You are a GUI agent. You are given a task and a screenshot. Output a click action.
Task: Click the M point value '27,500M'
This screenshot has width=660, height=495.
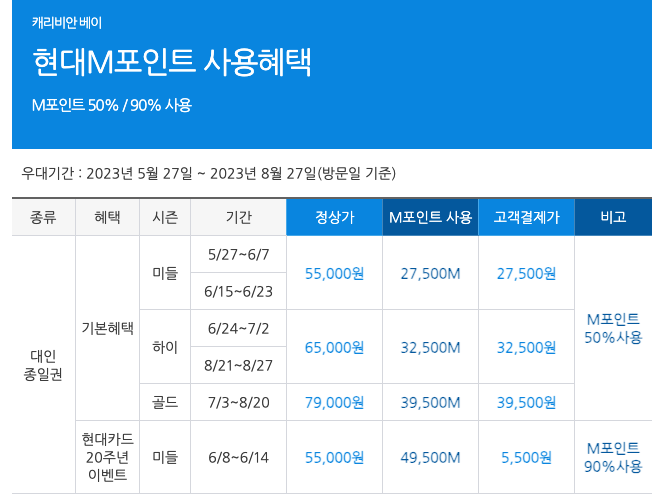tap(431, 274)
